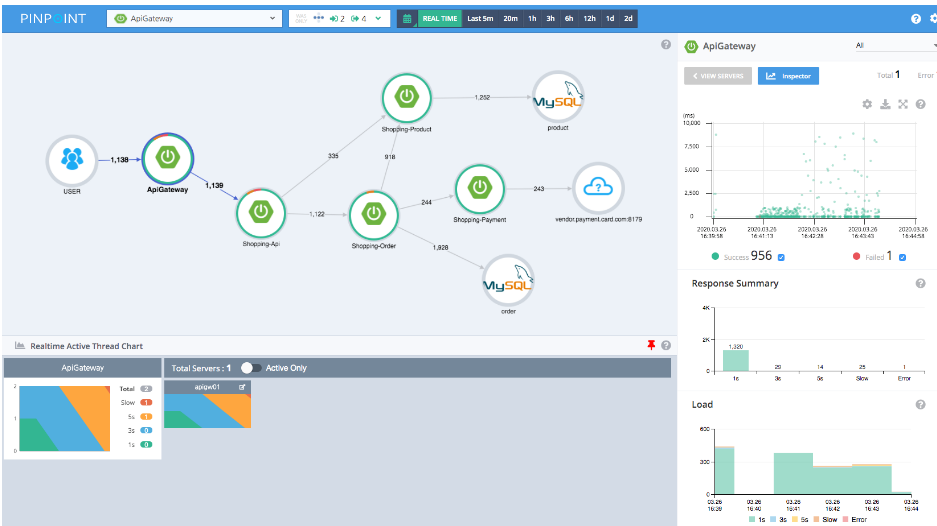This screenshot has width=937, height=526.
Task: Click the MySQL product database node
Action: [x=558, y=97]
